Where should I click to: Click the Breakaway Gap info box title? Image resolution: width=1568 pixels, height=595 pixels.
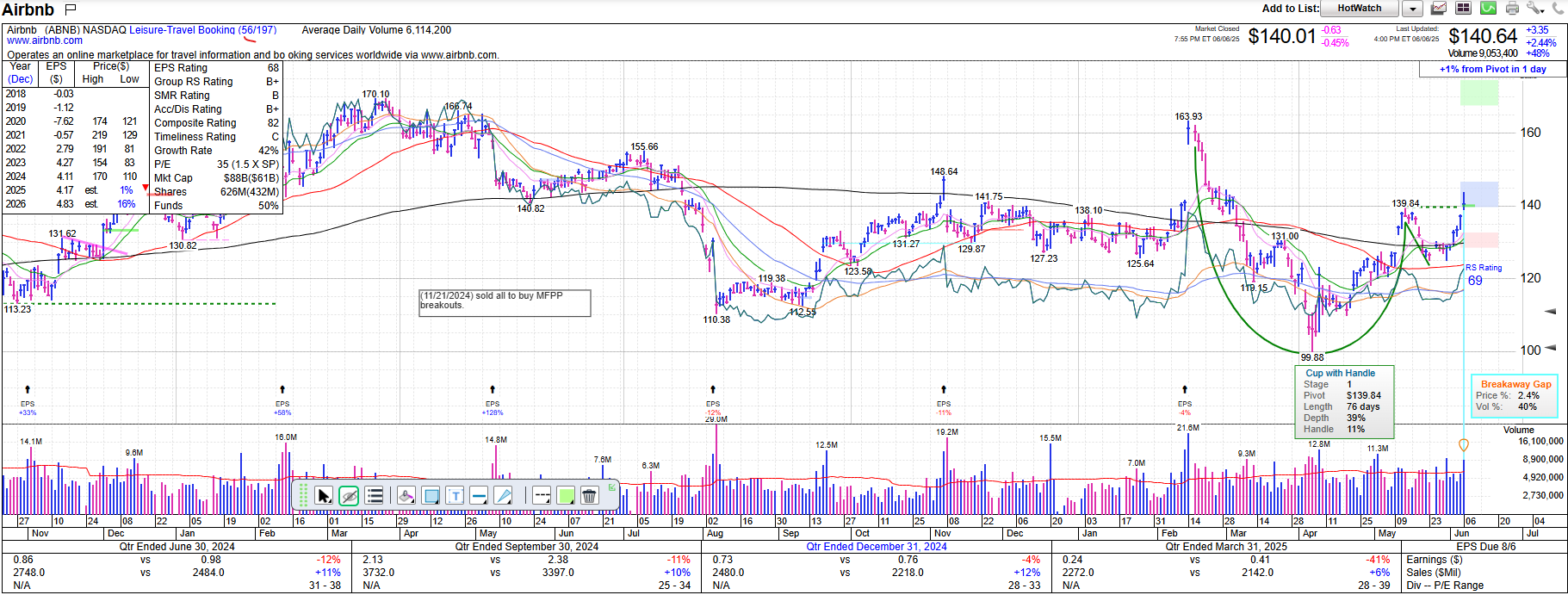coord(1516,384)
